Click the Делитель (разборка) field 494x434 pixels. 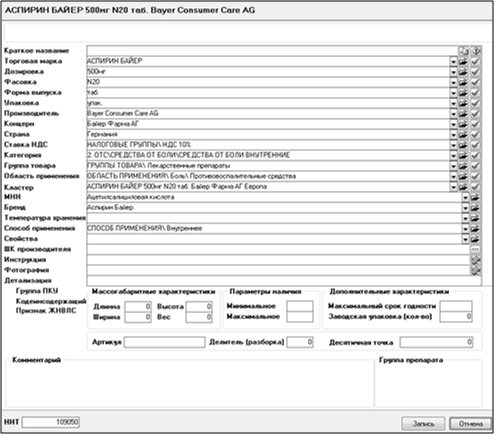pyautogui.click(x=300, y=342)
